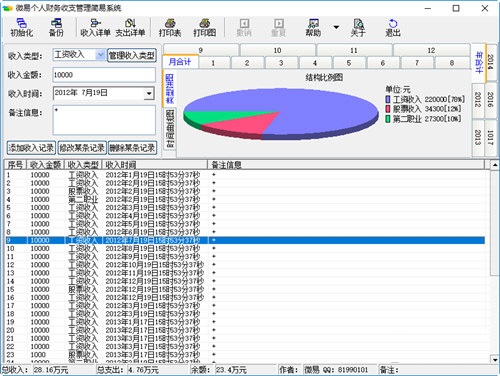This screenshot has height=376, width=500.
Task: Switch to month 12 tab
Action: pyautogui.click(x=431, y=50)
